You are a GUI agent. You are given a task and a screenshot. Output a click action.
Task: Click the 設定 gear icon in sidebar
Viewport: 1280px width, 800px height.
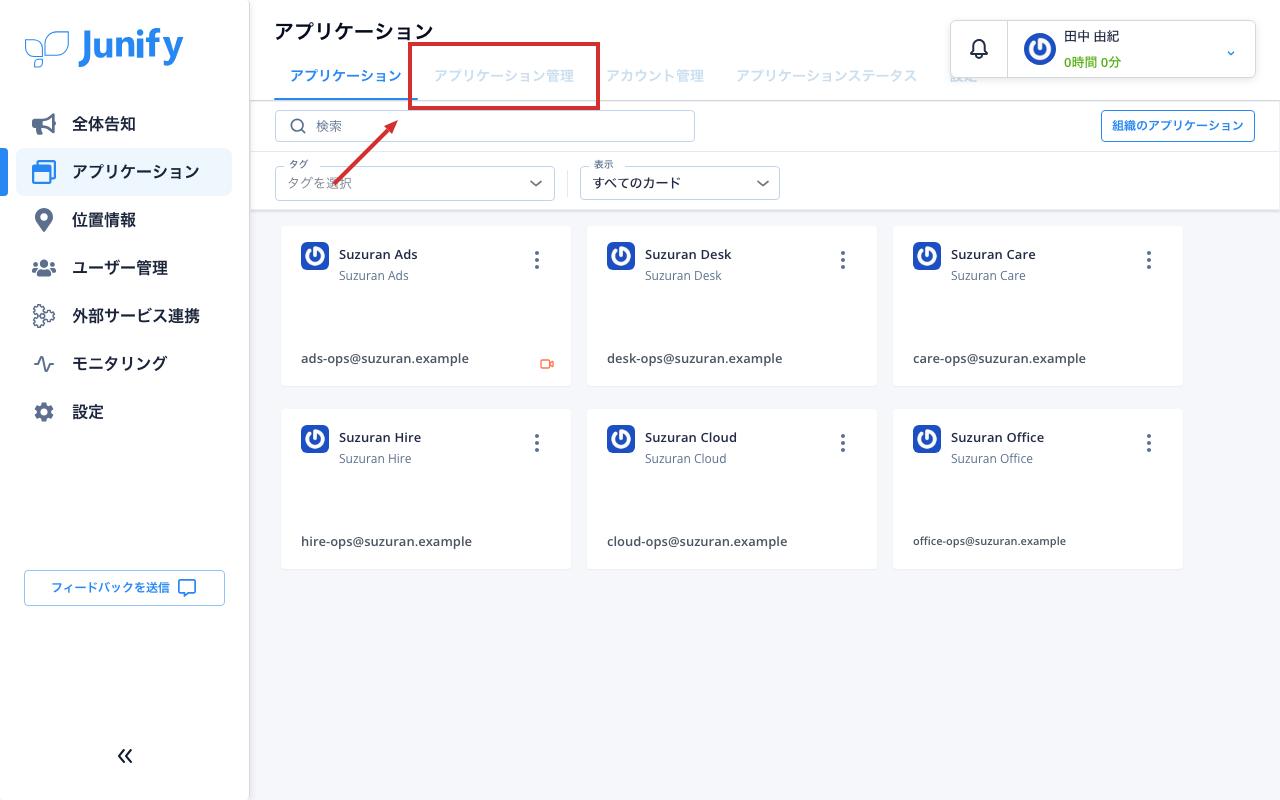(44, 412)
